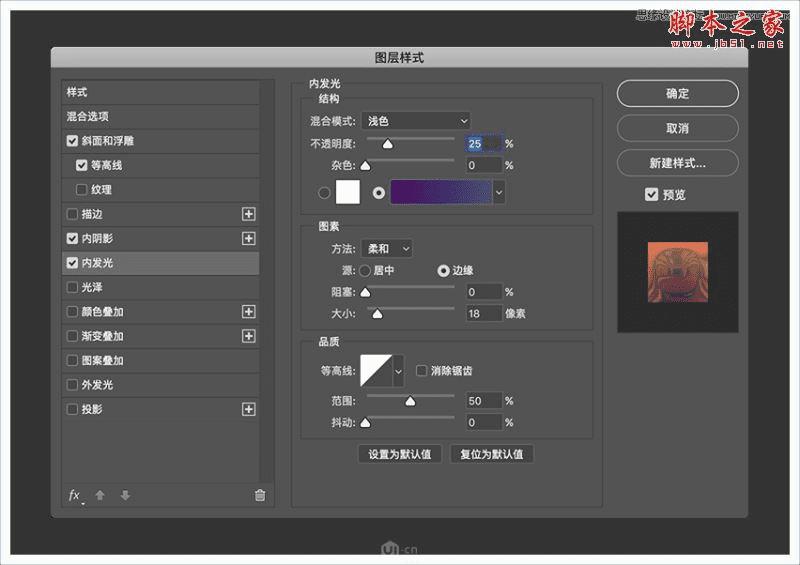This screenshot has width=800, height=565.
Task: Enable the 纹理 checkbox
Action: (x=82, y=190)
